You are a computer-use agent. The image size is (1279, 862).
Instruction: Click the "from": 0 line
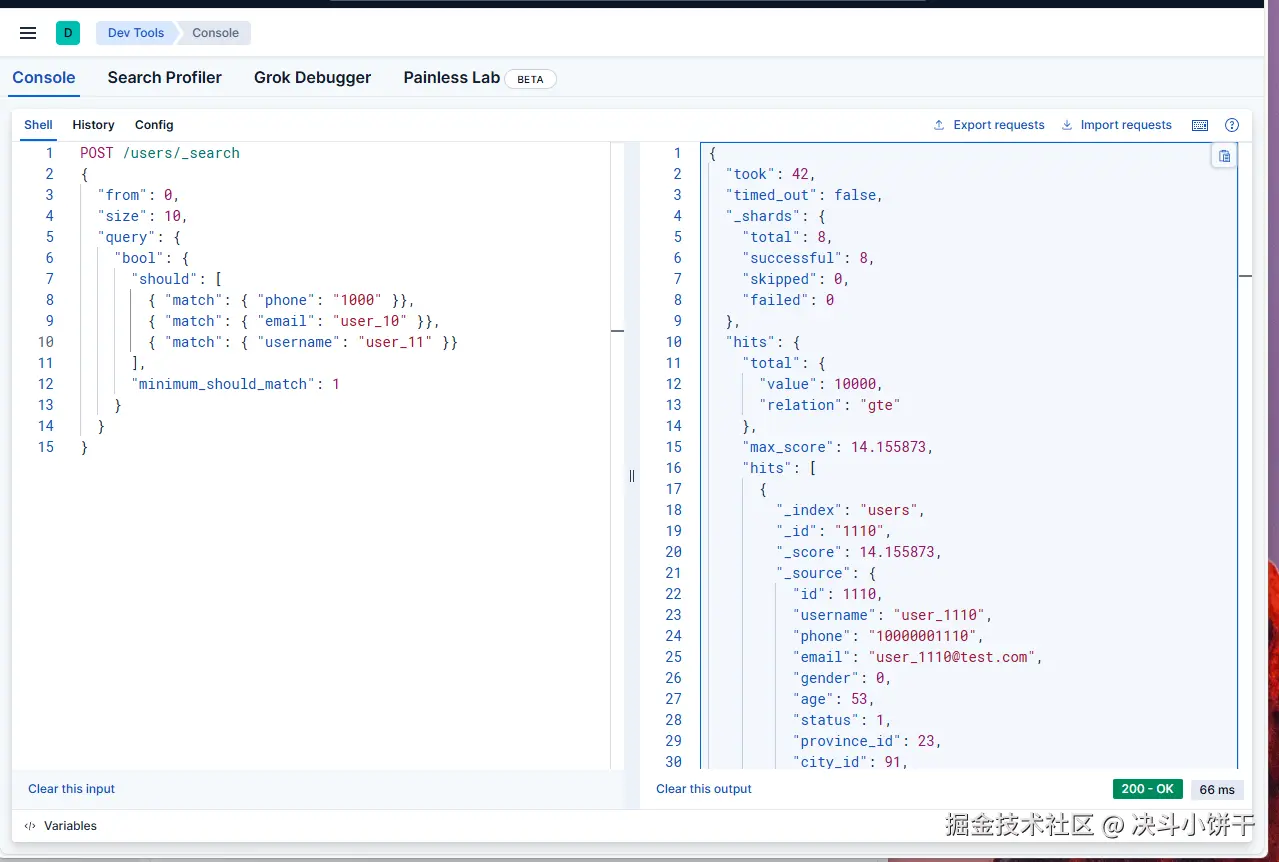click(x=138, y=195)
